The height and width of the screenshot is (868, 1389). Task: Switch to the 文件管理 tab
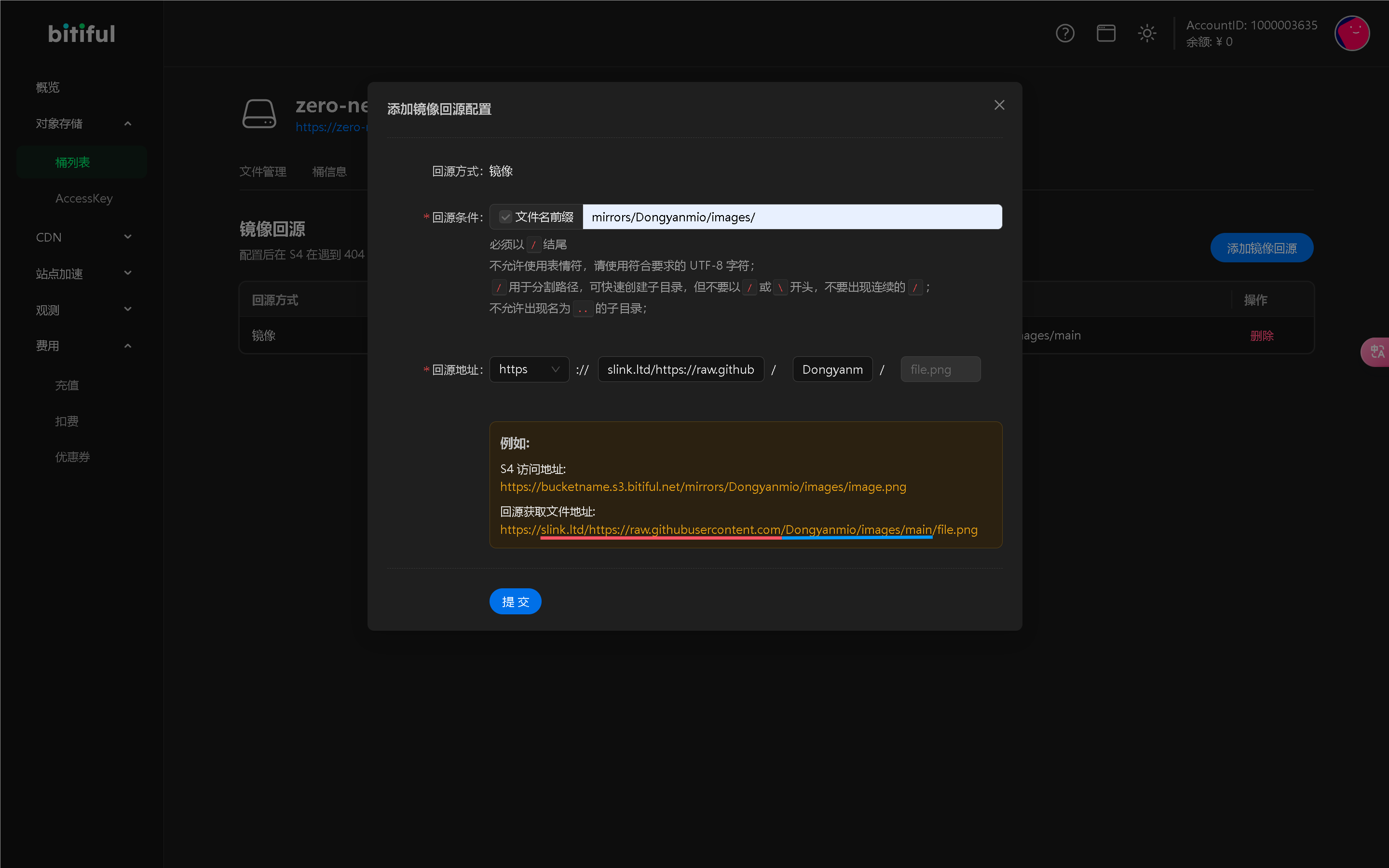[x=263, y=172]
